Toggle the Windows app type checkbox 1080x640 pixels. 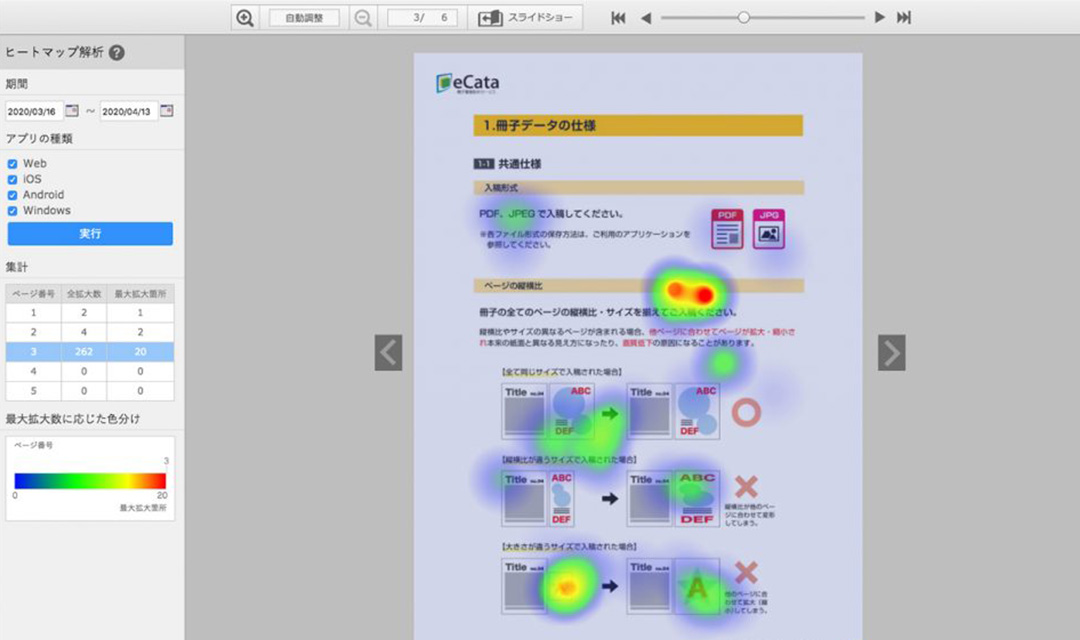(x=13, y=211)
